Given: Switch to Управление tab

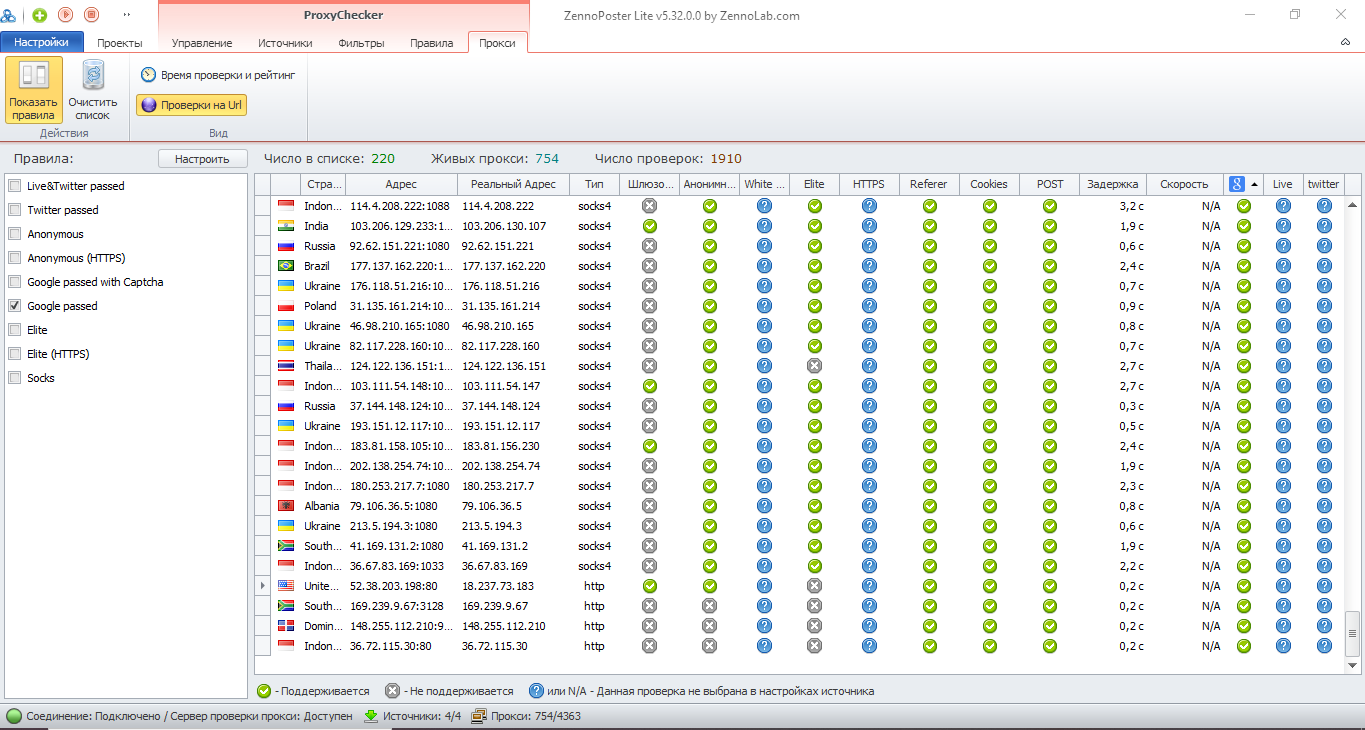Looking at the screenshot, I should pos(202,43).
